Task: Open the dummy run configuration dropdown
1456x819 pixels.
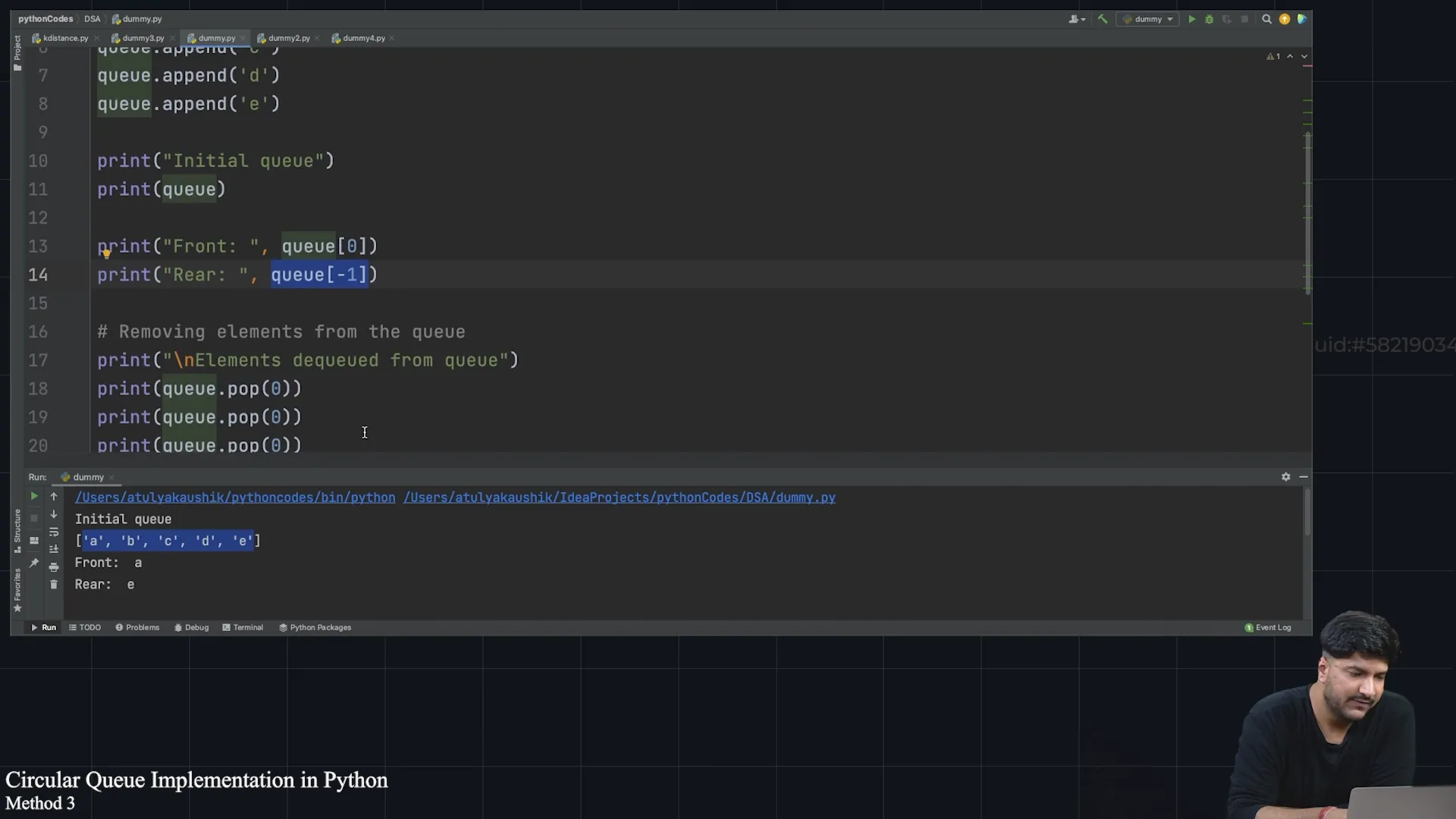Action: pyautogui.click(x=1148, y=19)
